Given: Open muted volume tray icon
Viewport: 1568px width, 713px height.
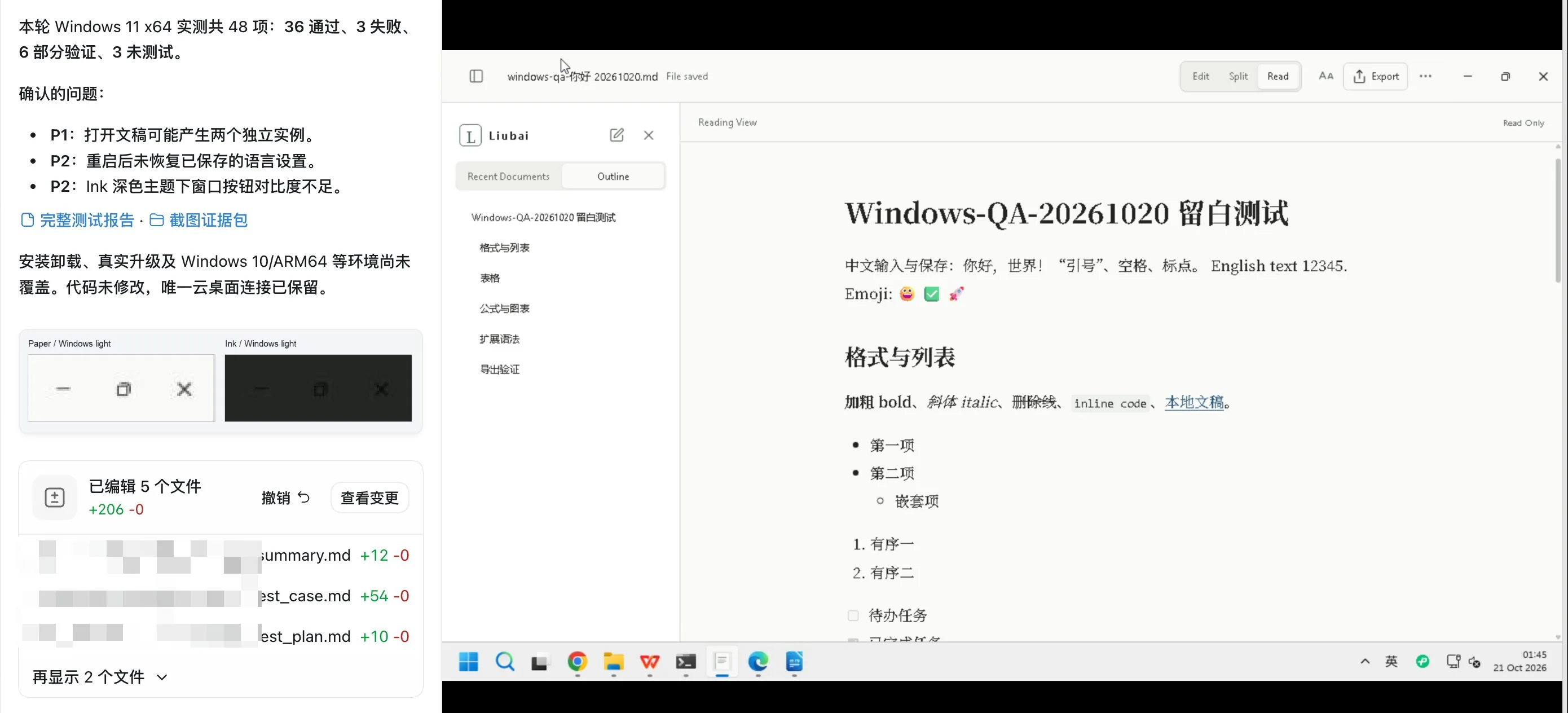Looking at the screenshot, I should click(x=1474, y=662).
